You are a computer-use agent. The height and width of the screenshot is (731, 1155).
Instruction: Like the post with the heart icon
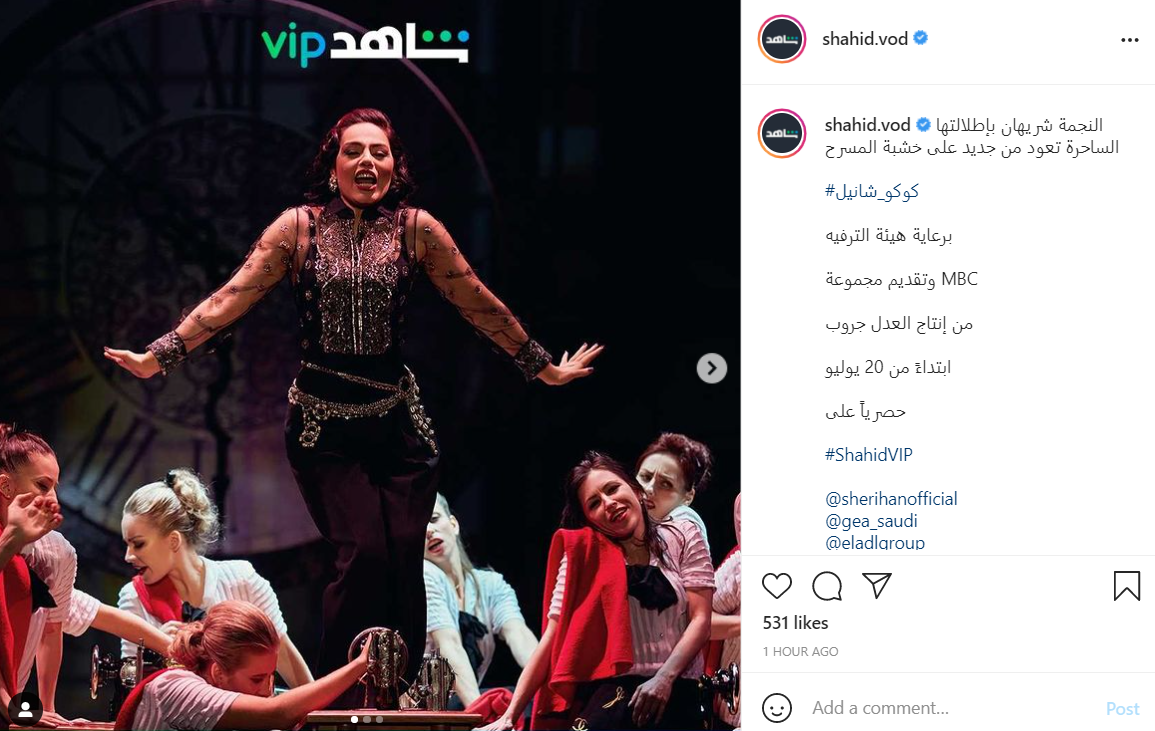[x=776, y=586]
